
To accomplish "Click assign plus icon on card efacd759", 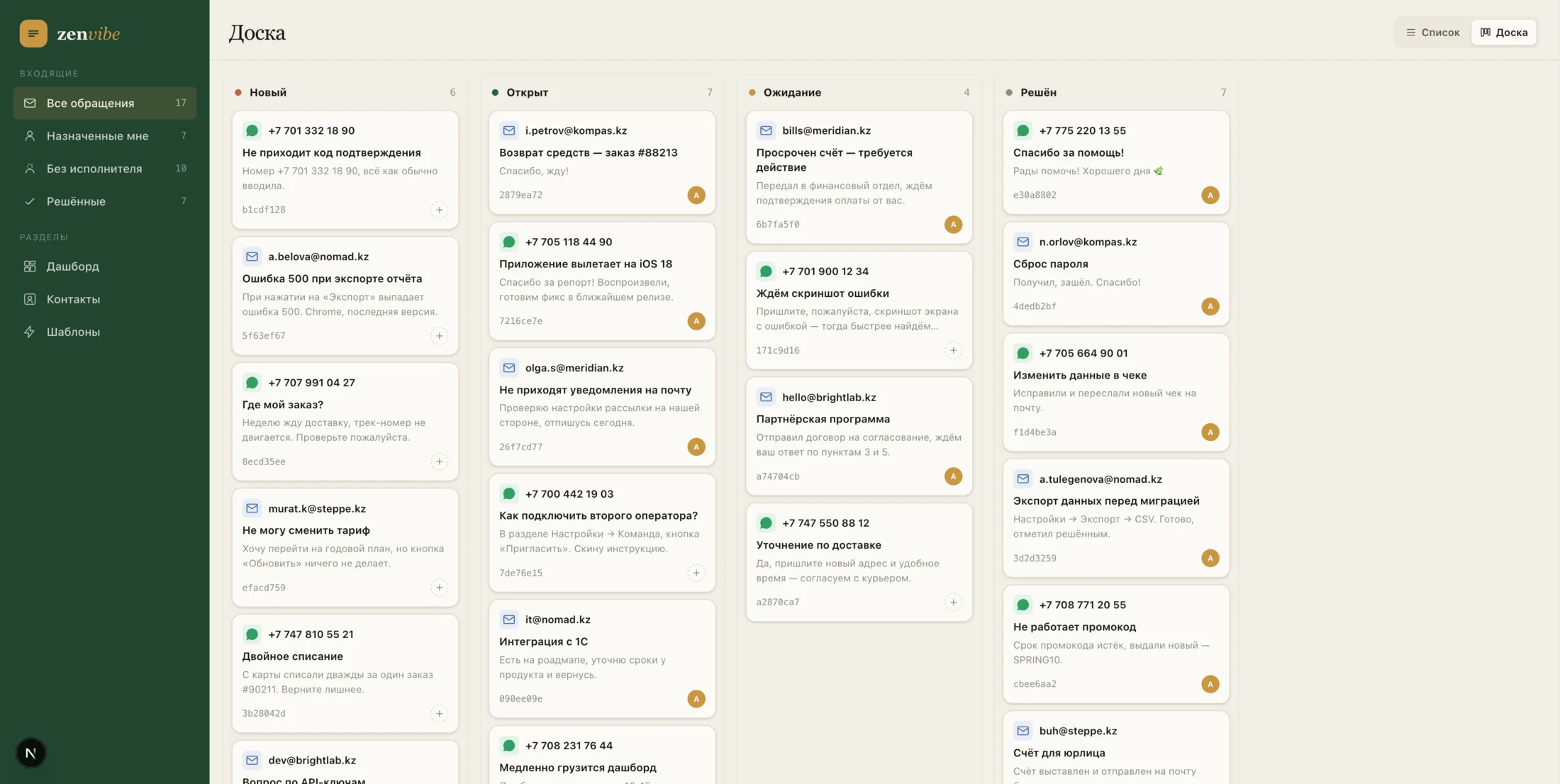I will (x=439, y=588).
